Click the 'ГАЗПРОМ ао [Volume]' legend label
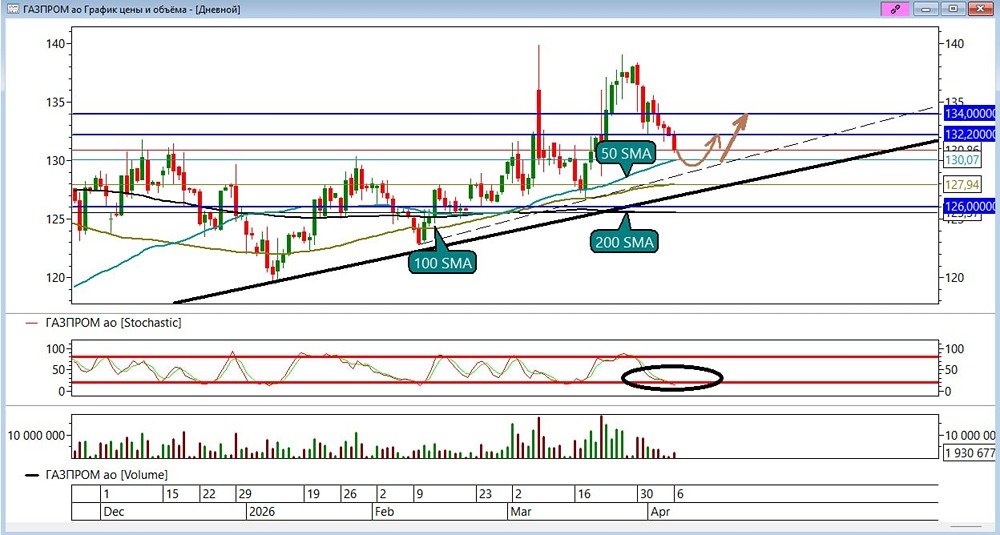Image resolution: width=1000 pixels, height=535 pixels. click(x=107, y=474)
